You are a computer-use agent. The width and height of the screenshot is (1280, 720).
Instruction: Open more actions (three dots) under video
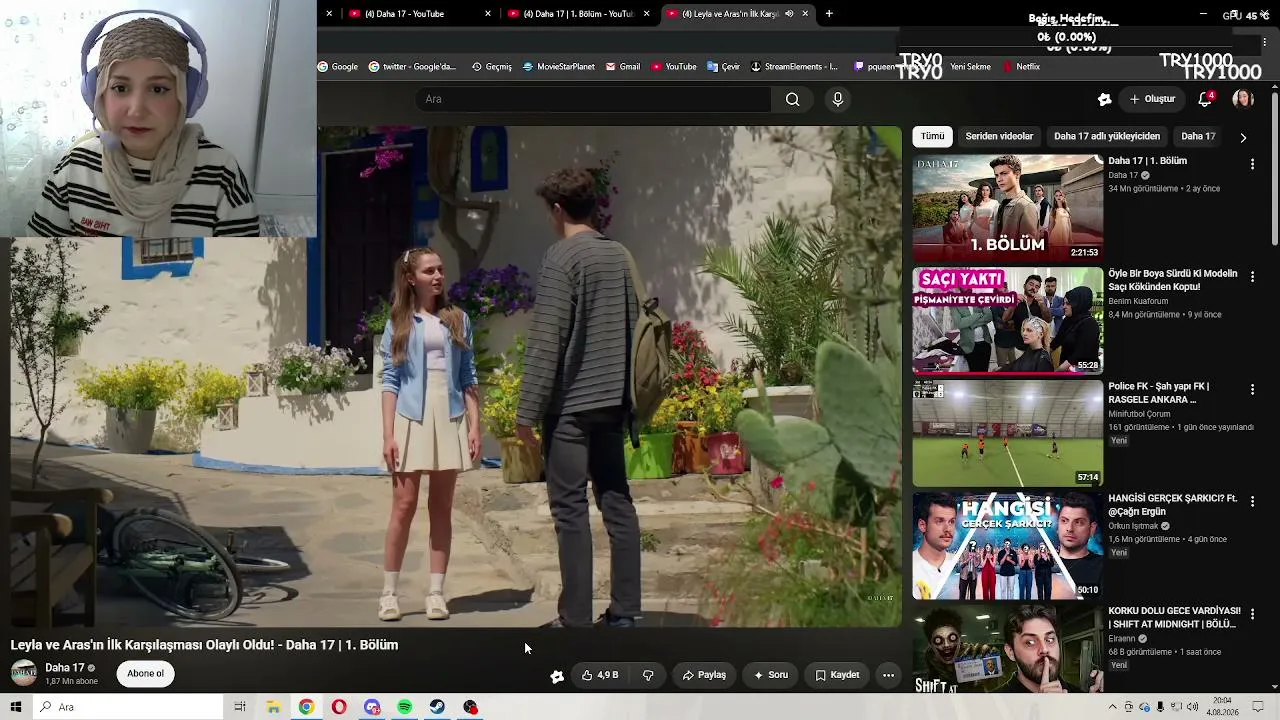[888, 675]
